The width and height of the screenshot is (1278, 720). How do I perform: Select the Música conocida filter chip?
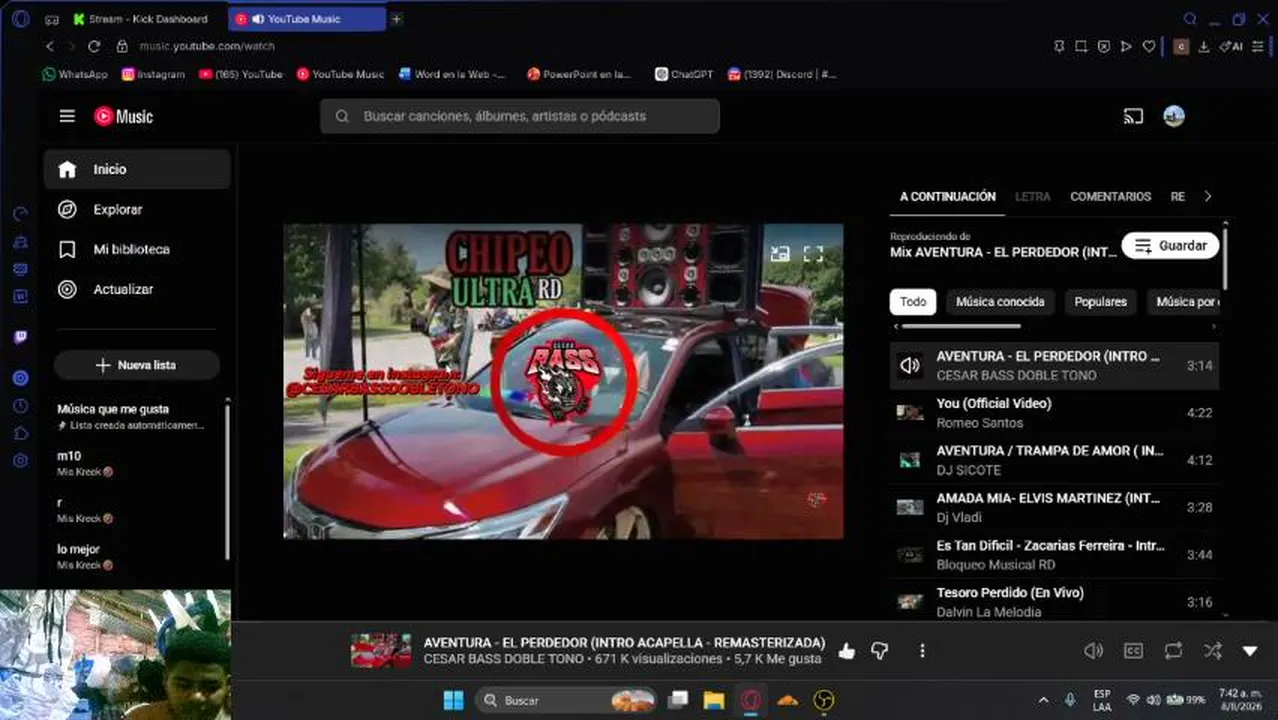(x=1000, y=301)
